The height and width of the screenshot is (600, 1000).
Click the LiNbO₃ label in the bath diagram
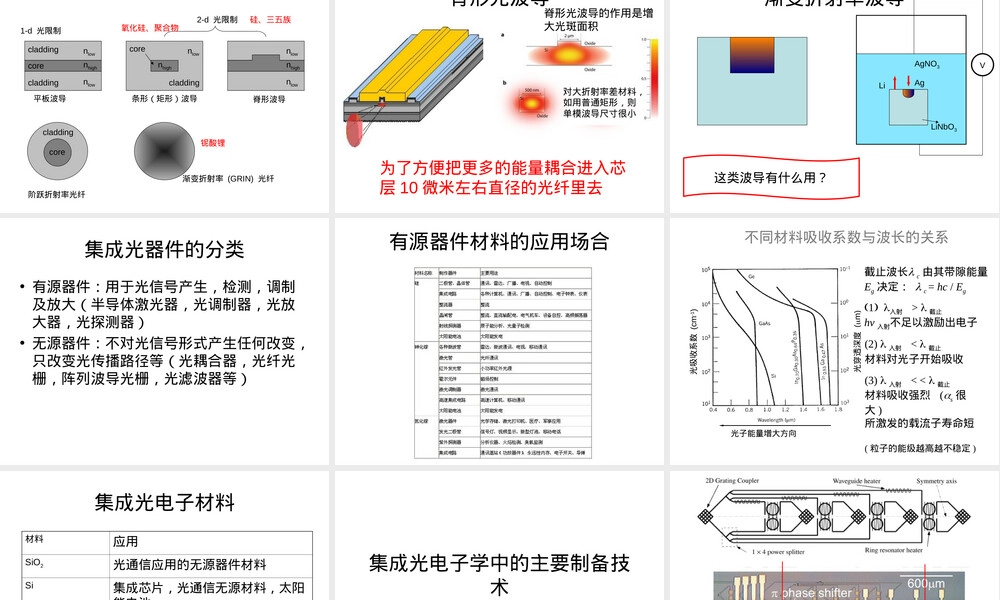pyautogui.click(x=943, y=126)
